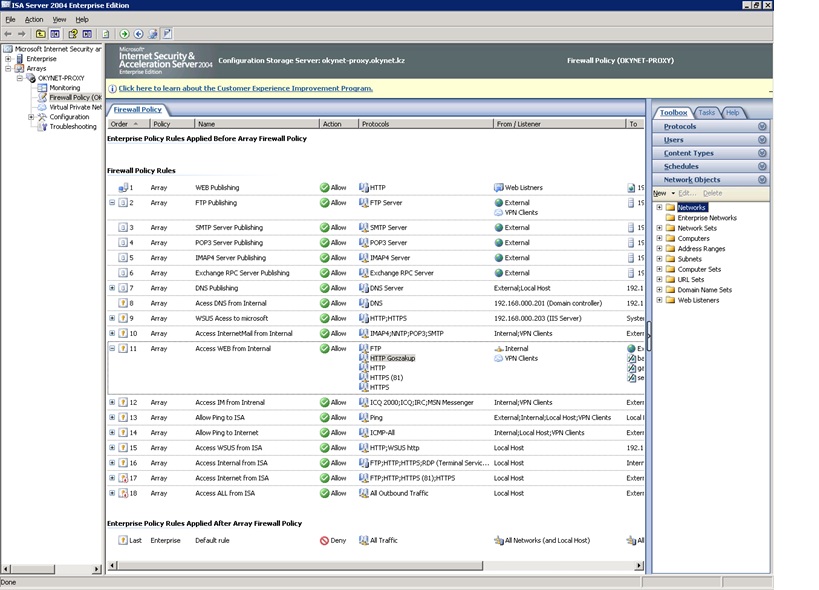Open the Customer Experience Improvement Program link

245,88
